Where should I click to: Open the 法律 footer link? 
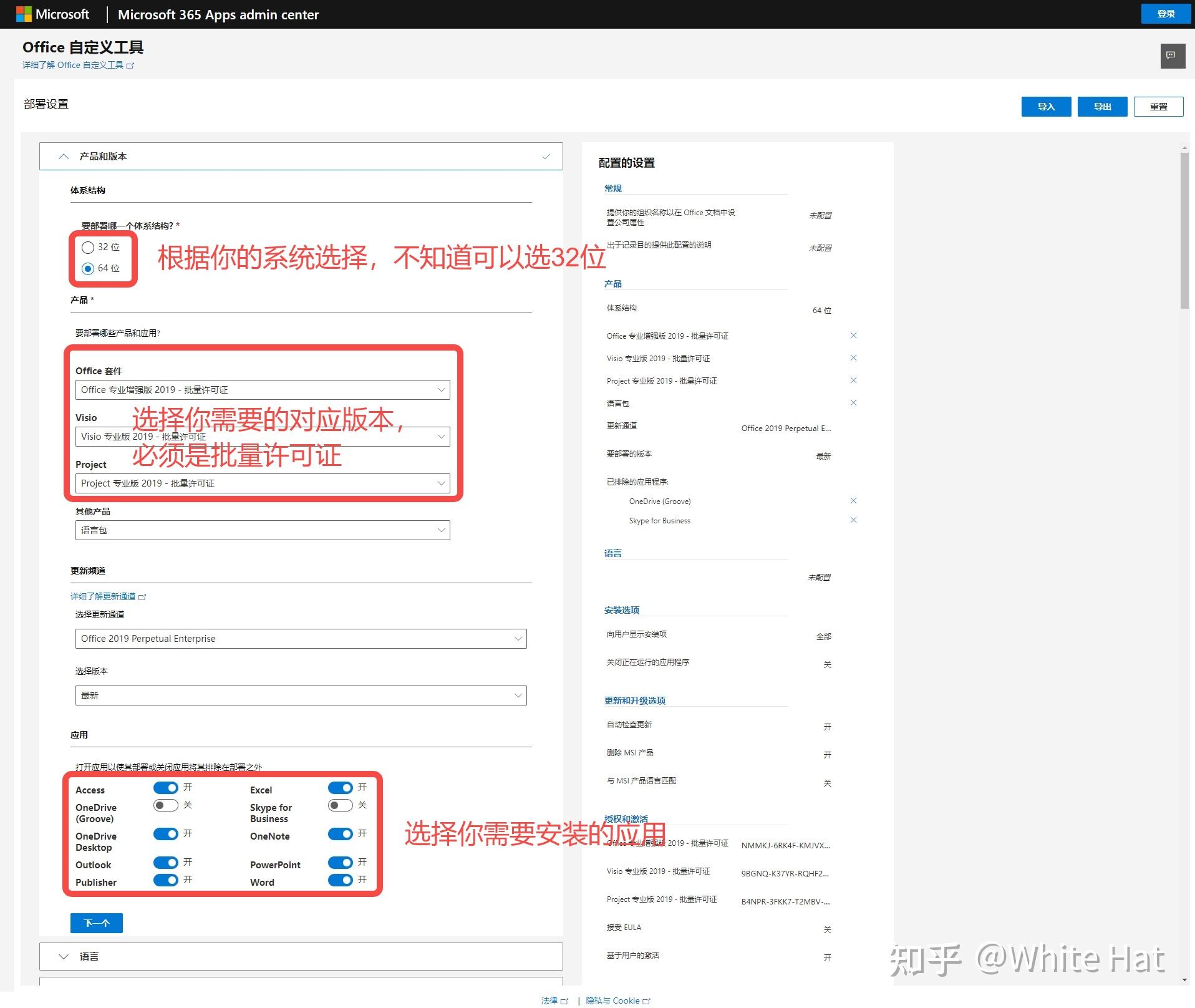pyautogui.click(x=554, y=1001)
